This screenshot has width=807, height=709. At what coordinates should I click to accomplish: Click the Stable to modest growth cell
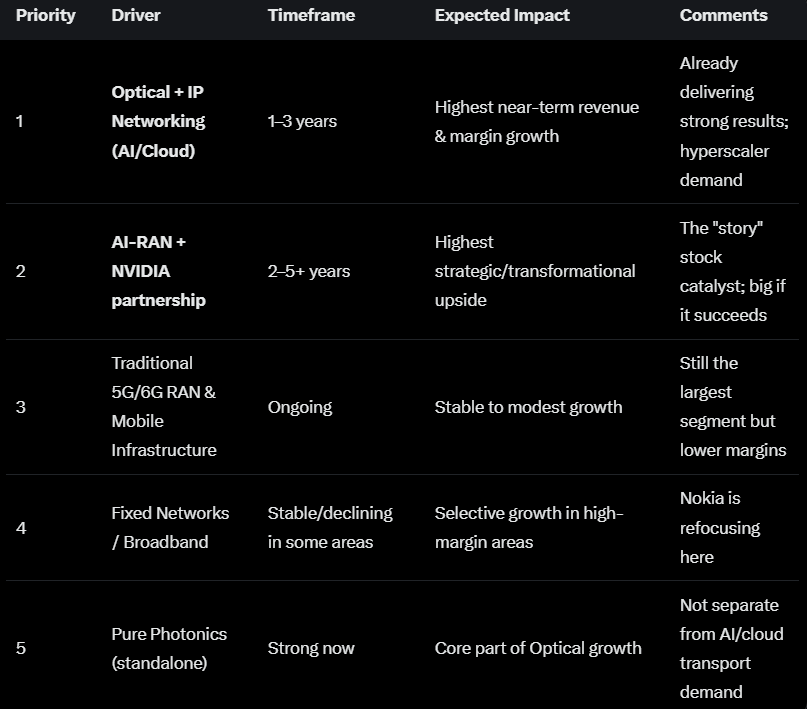(x=528, y=407)
